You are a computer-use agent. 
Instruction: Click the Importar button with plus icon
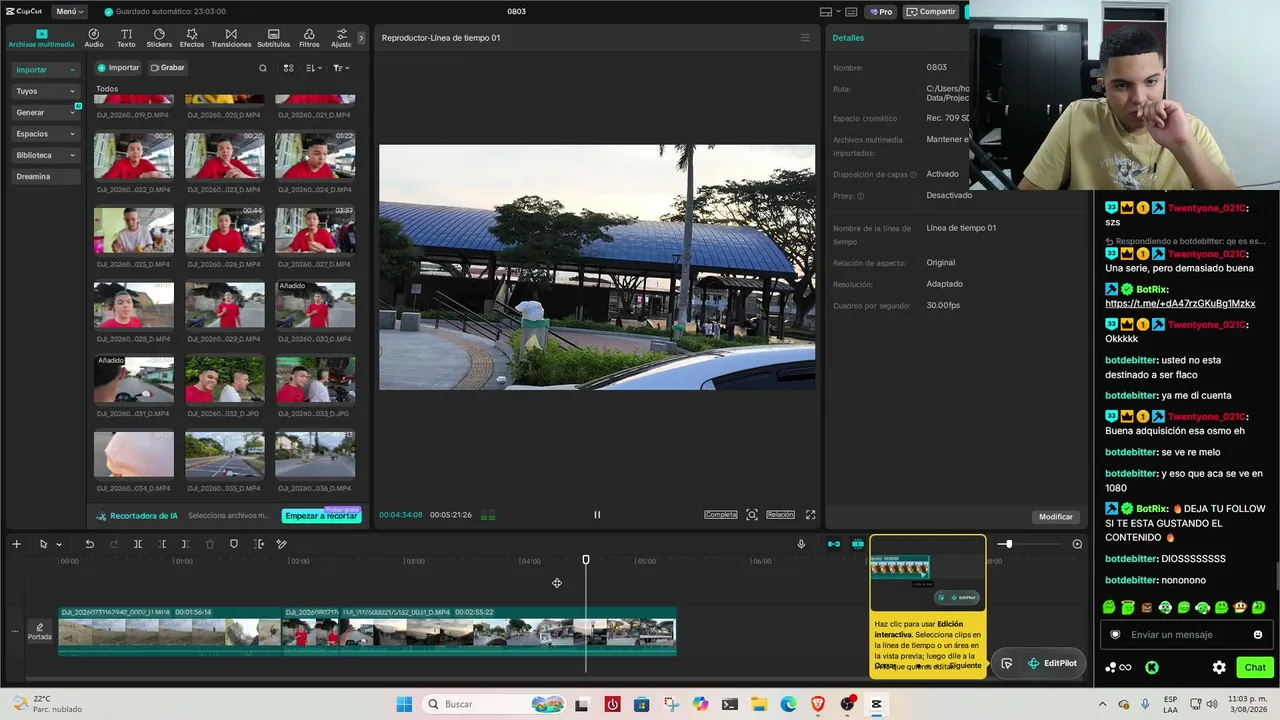click(x=118, y=68)
